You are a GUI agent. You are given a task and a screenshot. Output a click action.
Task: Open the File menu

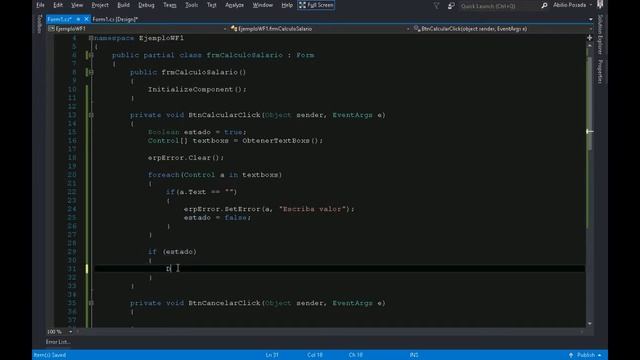[x=40, y=5]
